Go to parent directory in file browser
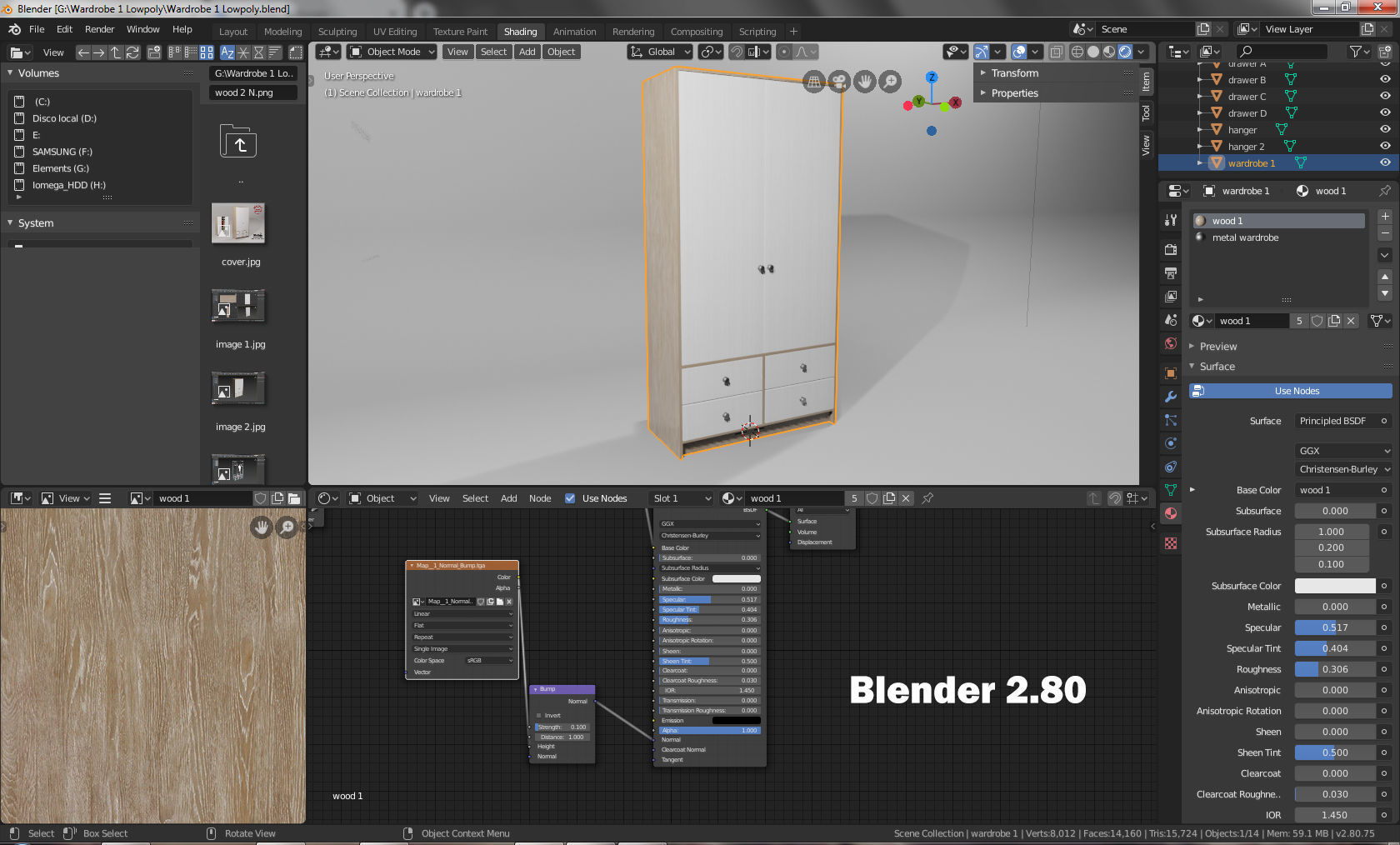This screenshot has width=1400, height=845. (116, 52)
